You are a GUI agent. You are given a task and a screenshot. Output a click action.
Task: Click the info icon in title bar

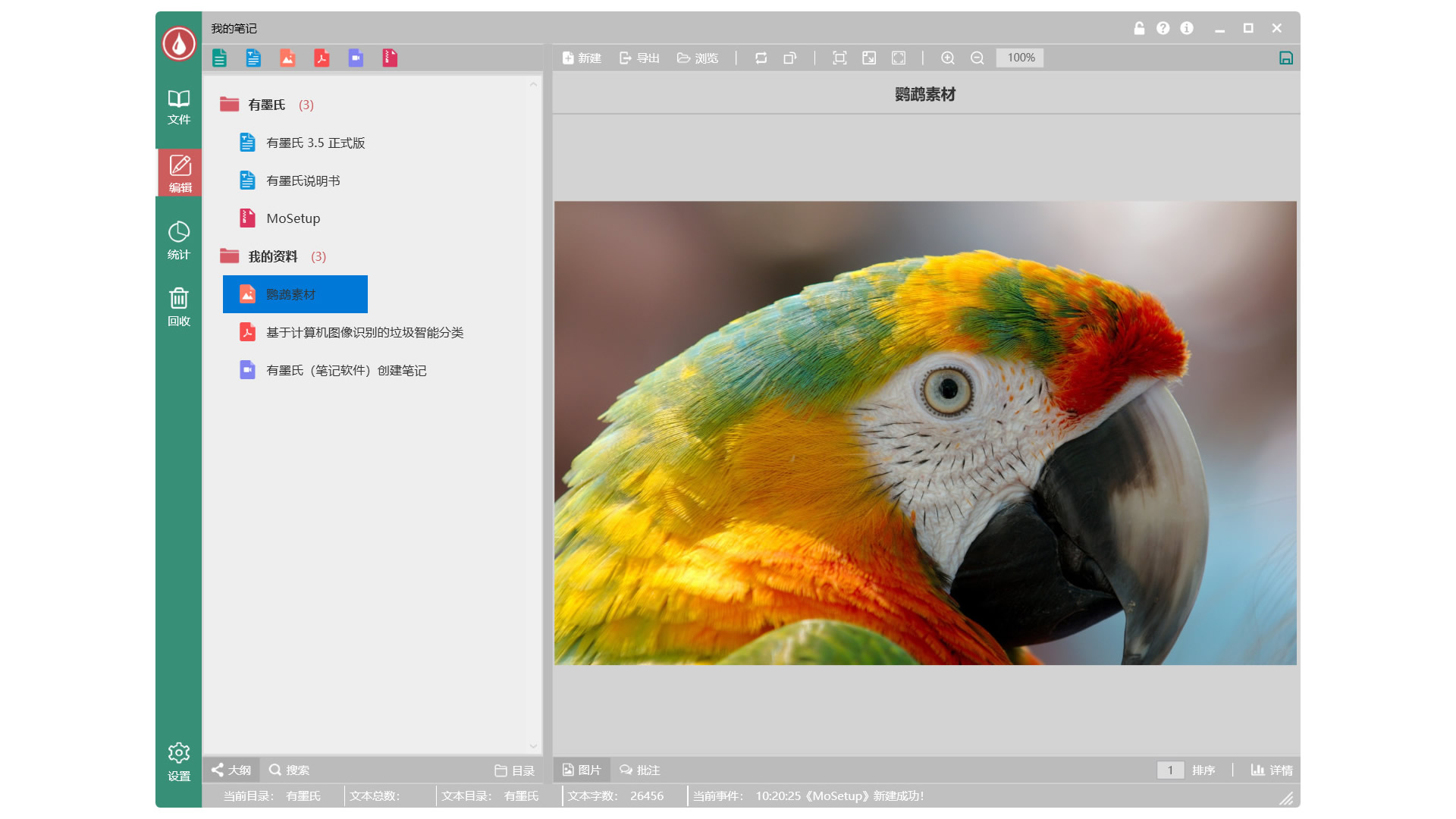pyautogui.click(x=1187, y=28)
